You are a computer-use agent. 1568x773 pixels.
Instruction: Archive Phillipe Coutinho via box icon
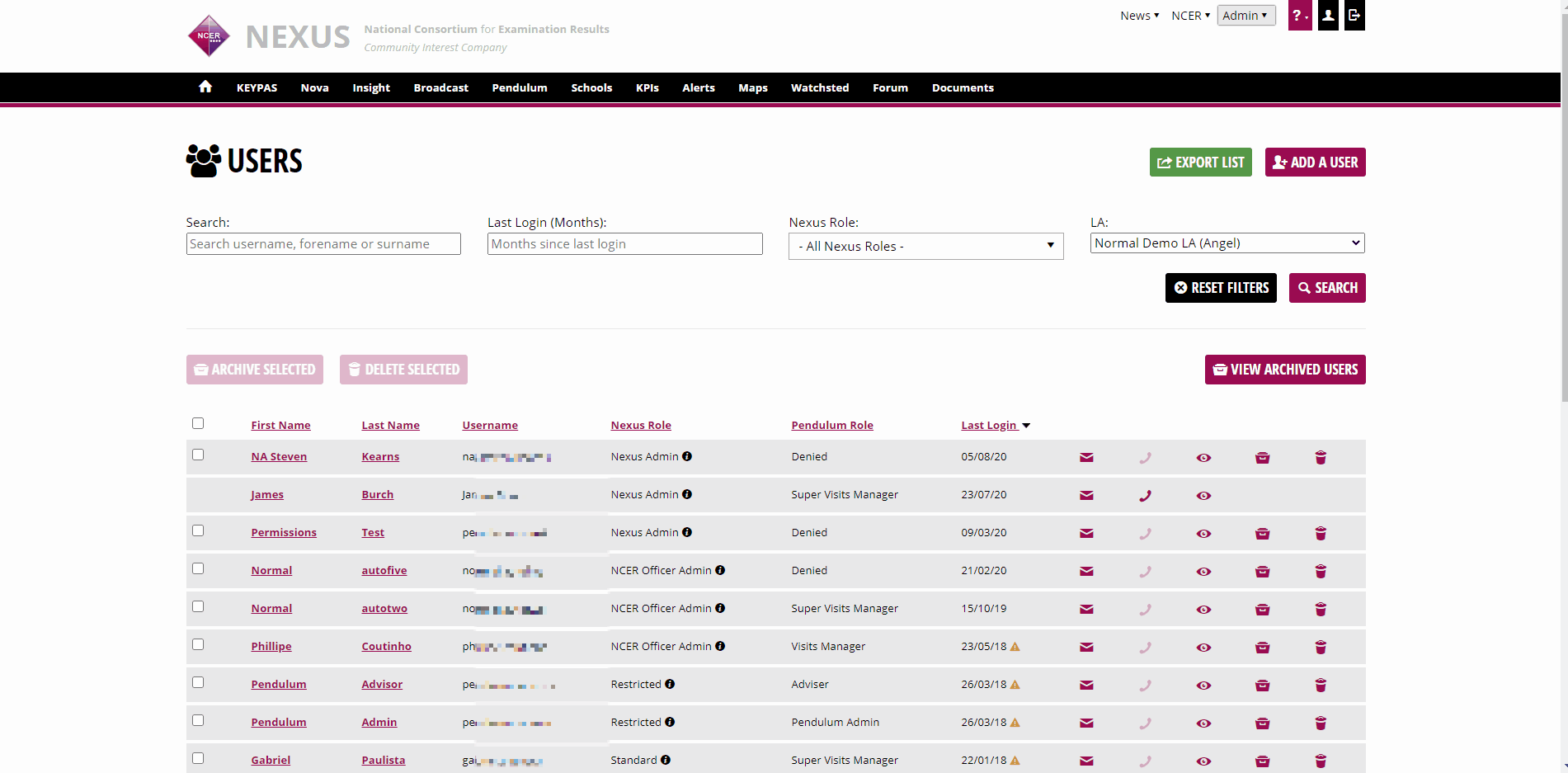1262,648
